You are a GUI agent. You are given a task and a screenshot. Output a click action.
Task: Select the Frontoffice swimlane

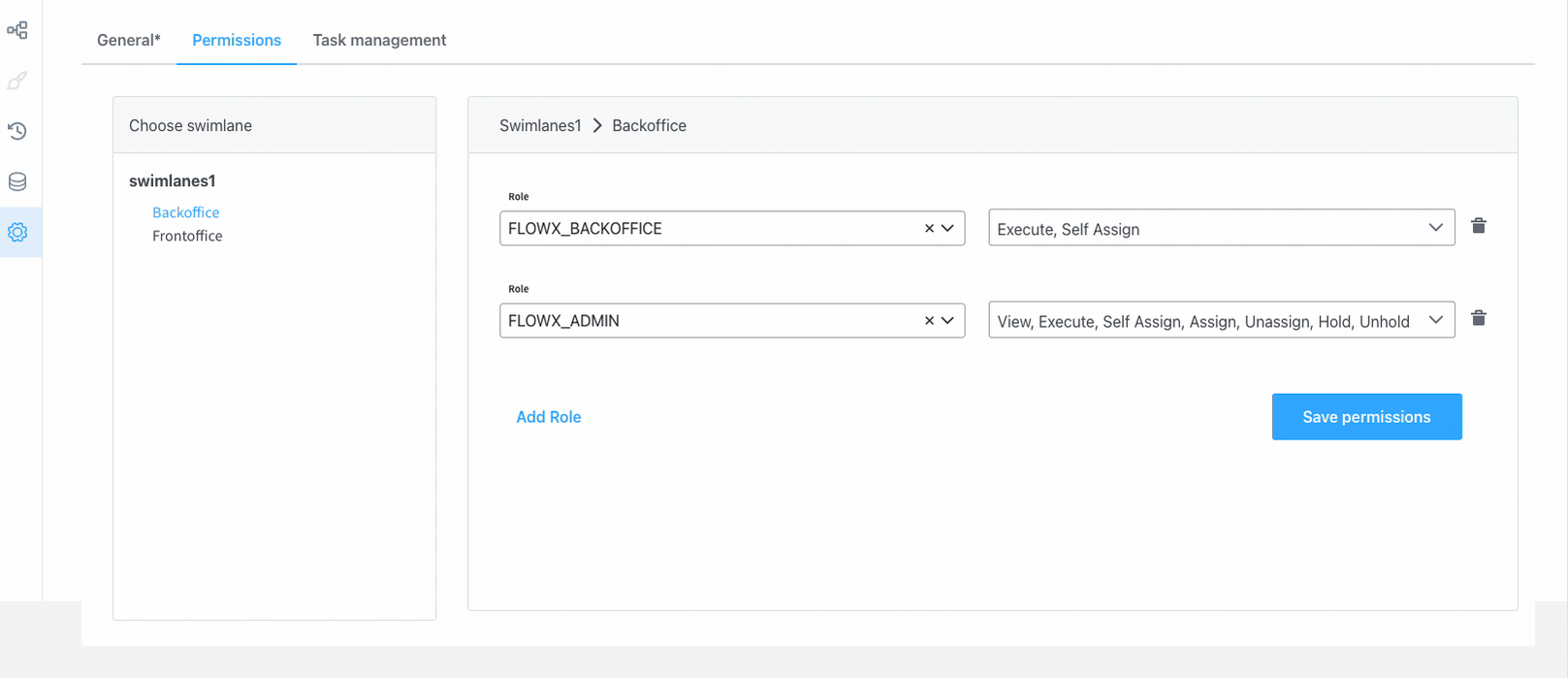(x=187, y=236)
